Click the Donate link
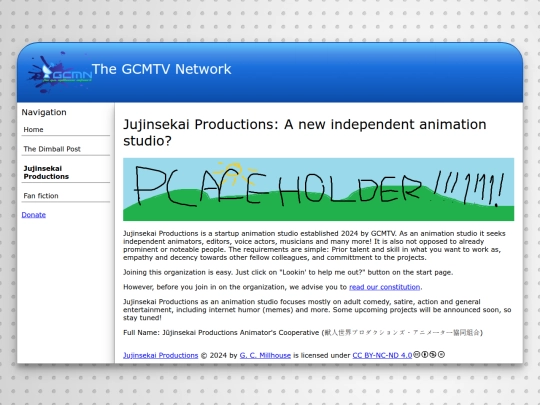This screenshot has width=540, height=405. click(x=34, y=215)
